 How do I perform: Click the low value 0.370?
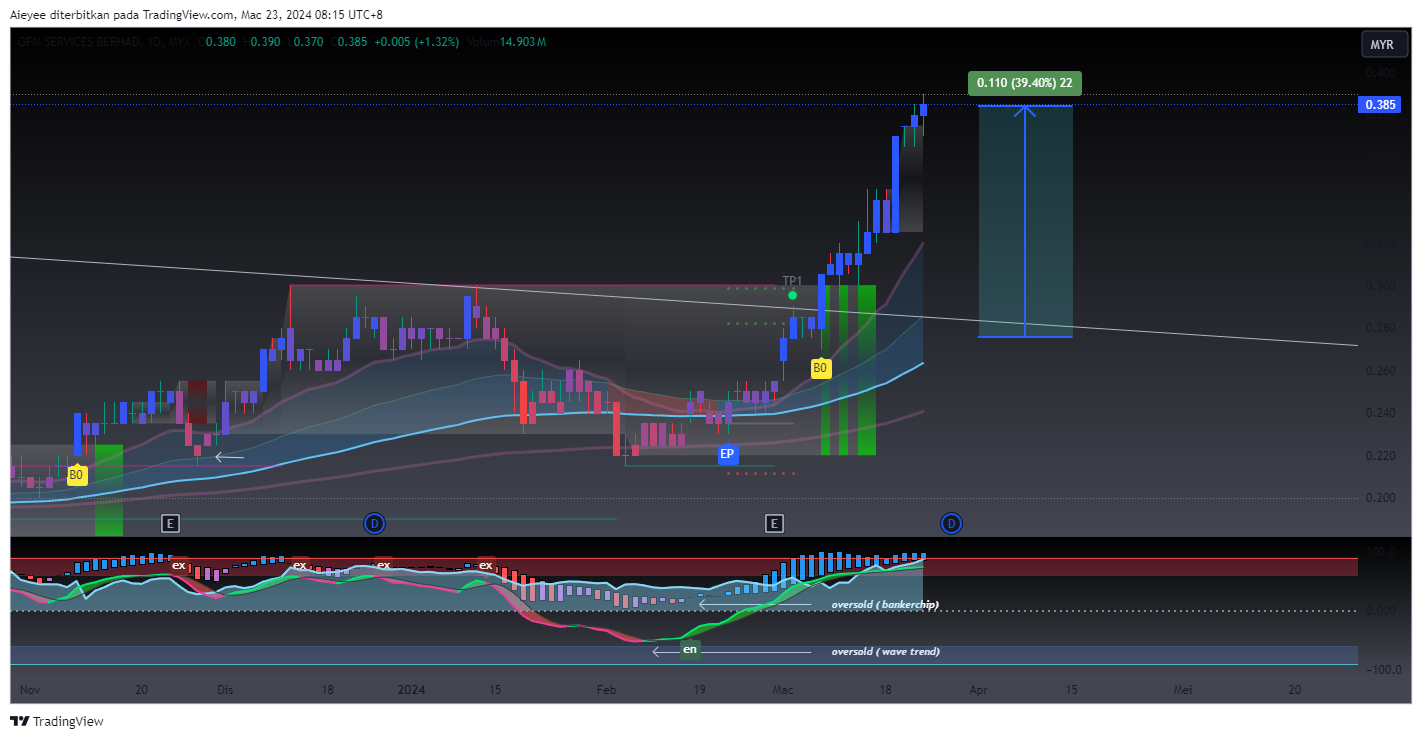[x=307, y=41]
